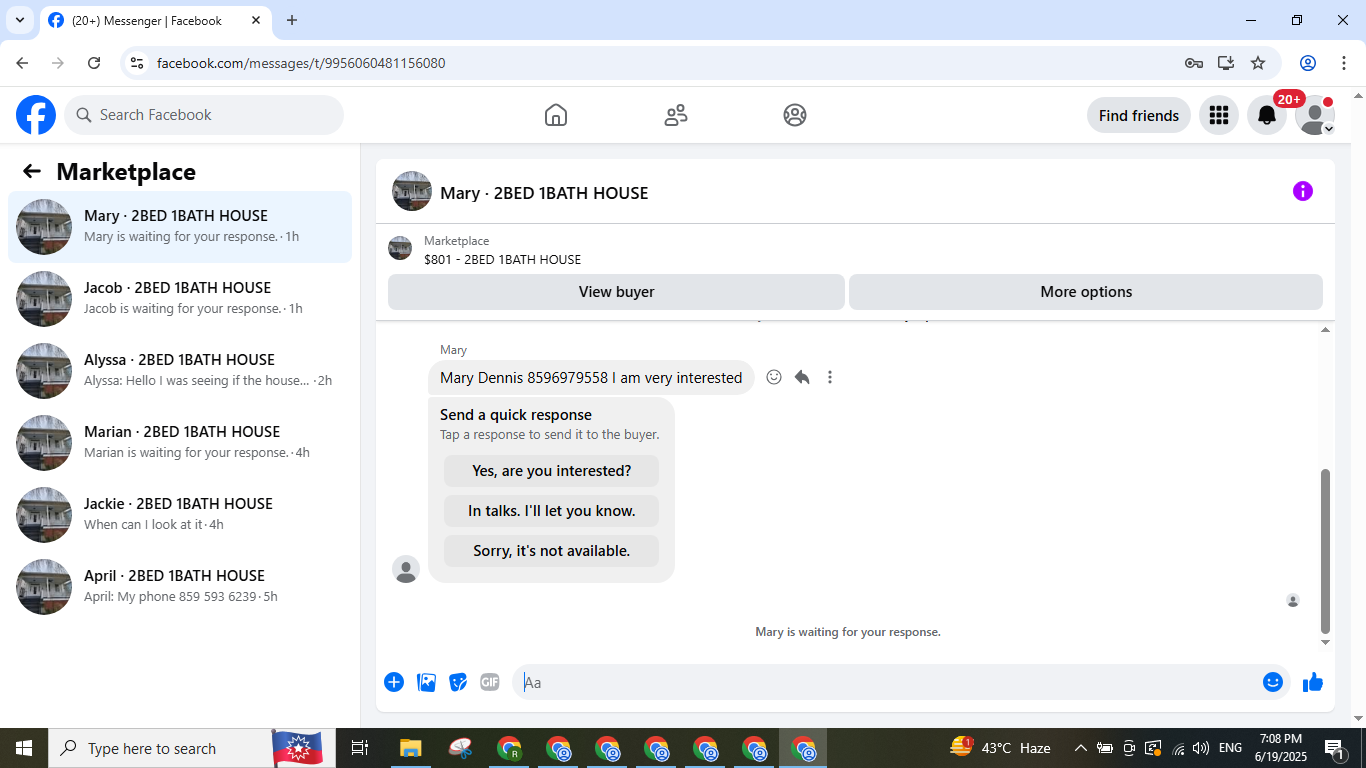Open the Windows Start menu
The width and height of the screenshot is (1366, 768).
(24, 748)
